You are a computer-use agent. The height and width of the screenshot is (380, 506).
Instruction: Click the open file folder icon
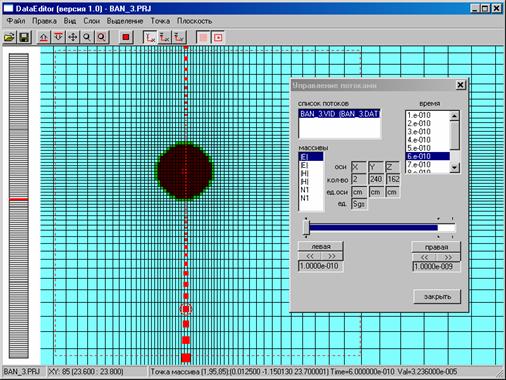(x=10, y=37)
